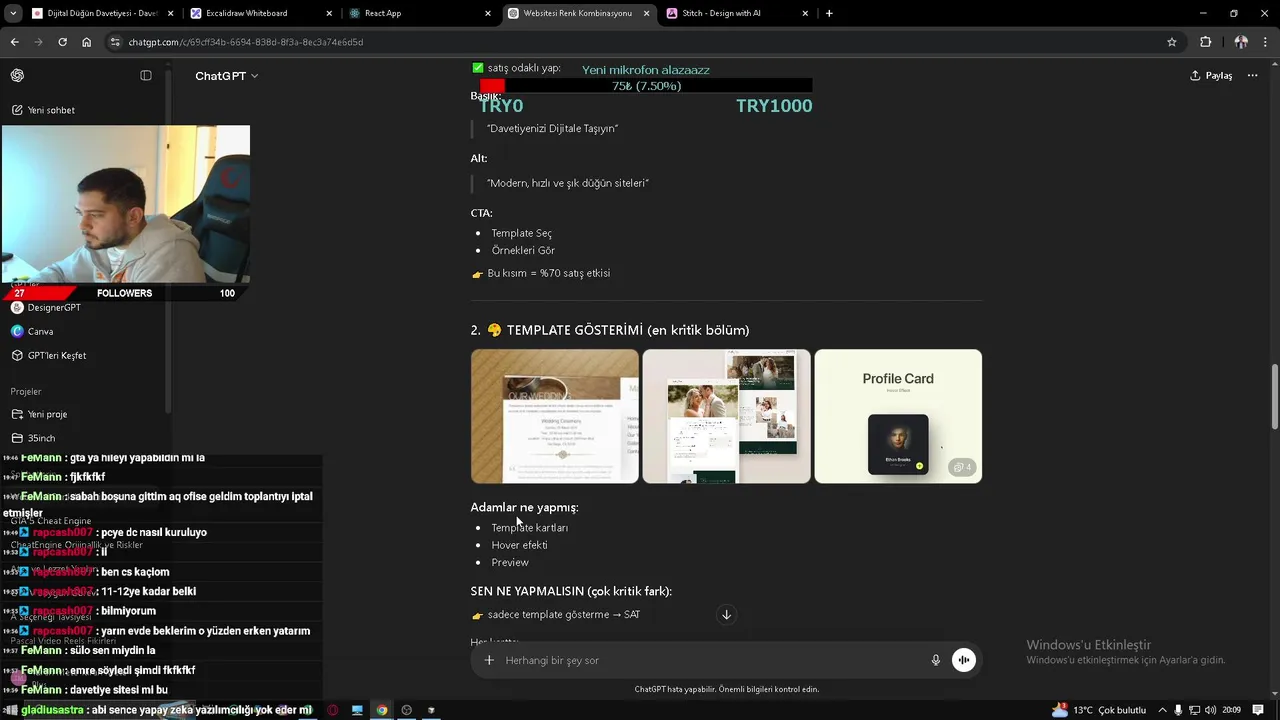Click the 'Preview' bullet text
Screen dimensions: 1280x720
[x=510, y=563]
